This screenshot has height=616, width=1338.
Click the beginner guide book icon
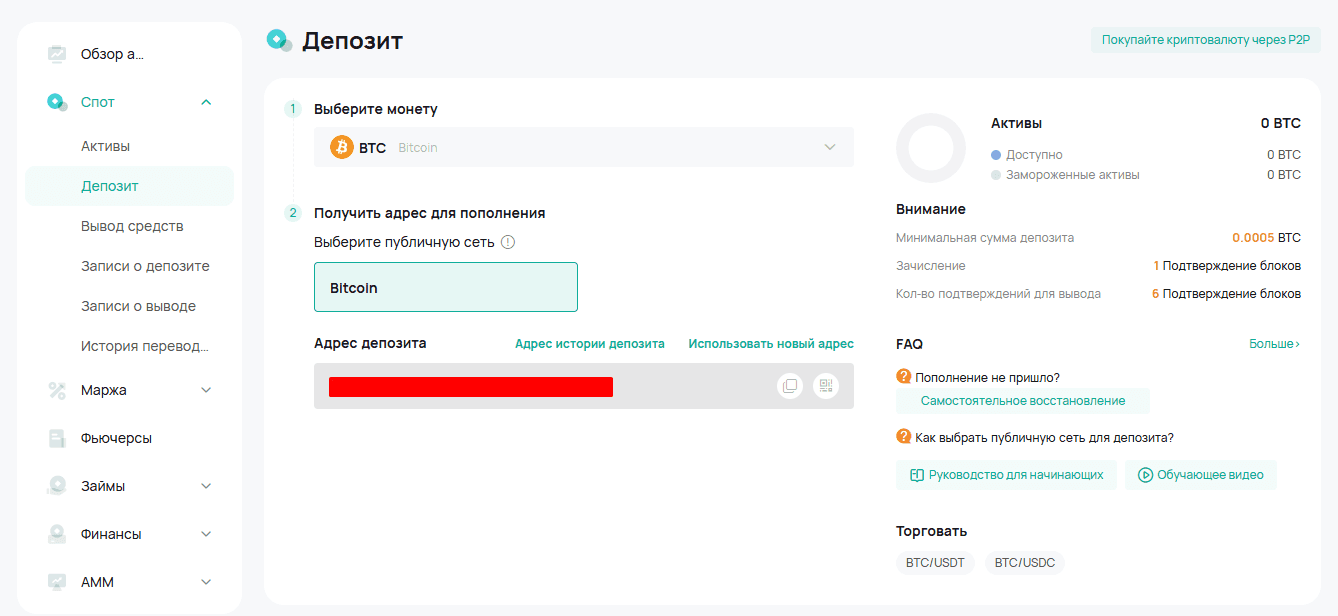click(916, 475)
